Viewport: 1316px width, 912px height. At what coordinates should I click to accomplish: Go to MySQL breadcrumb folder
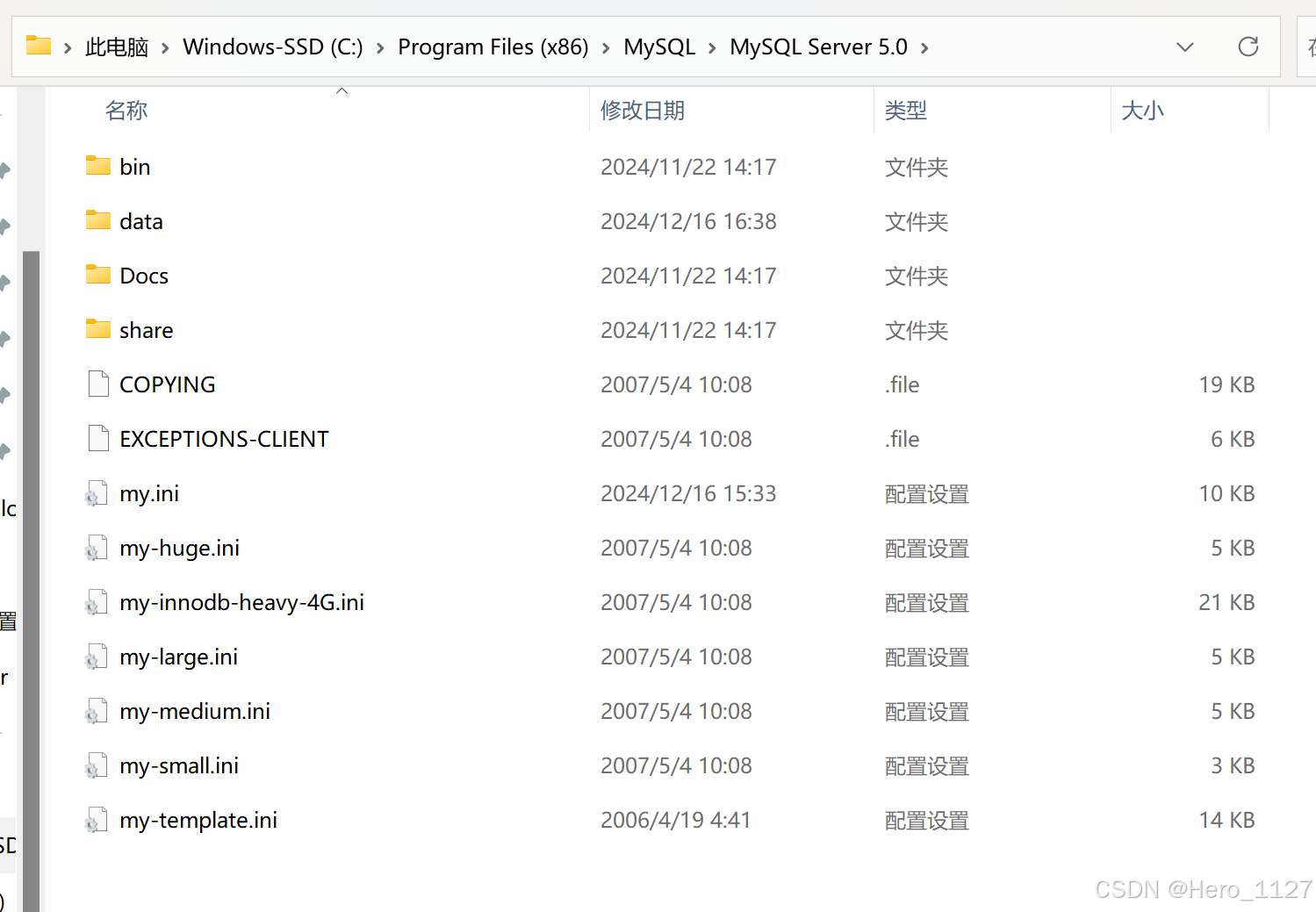[659, 47]
